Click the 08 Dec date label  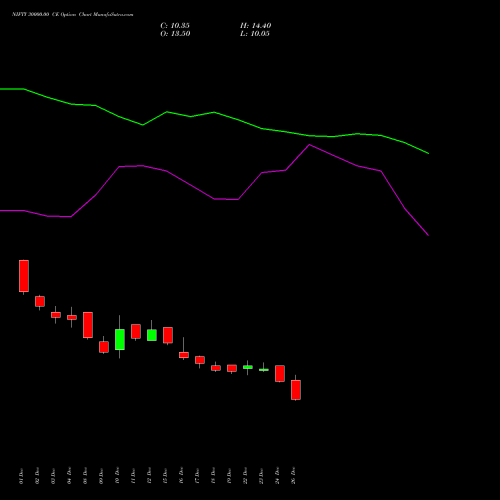point(85,476)
